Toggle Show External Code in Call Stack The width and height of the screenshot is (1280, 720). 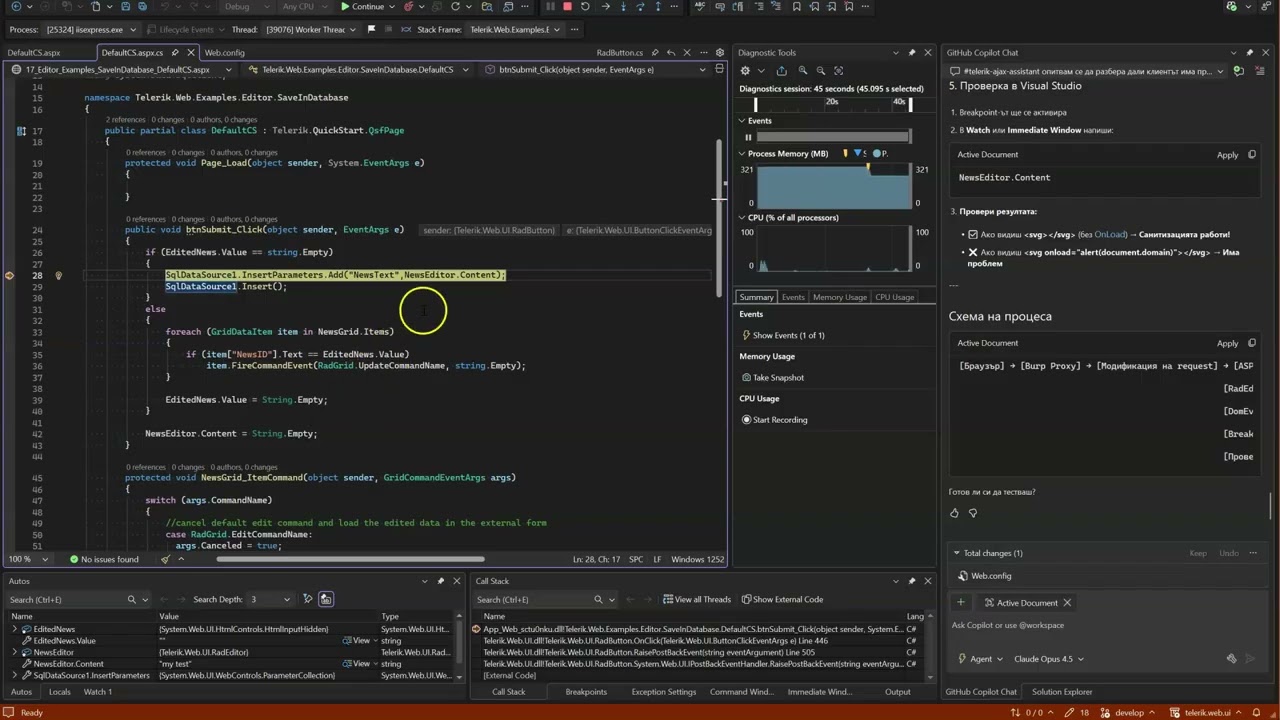[x=782, y=599]
